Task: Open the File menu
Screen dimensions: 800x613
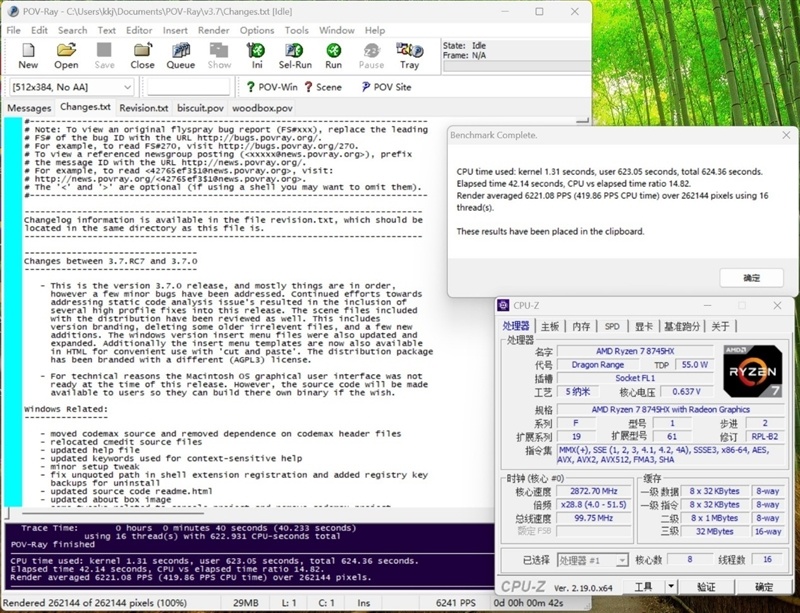Action: pos(13,30)
